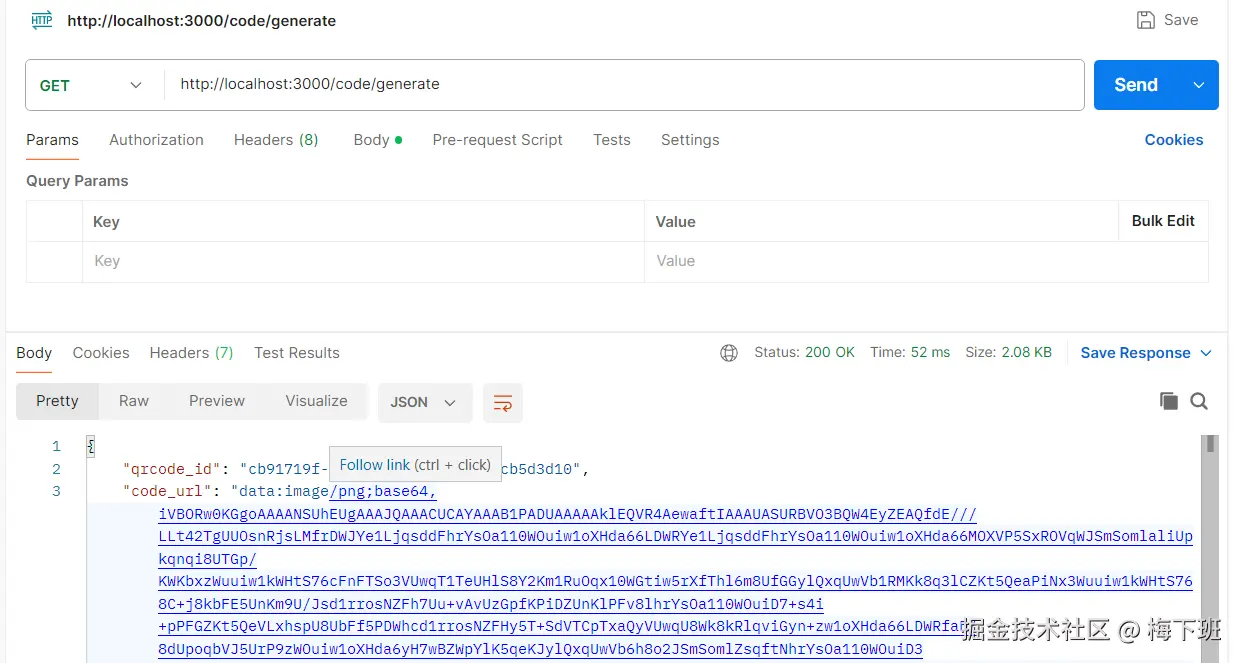The width and height of the screenshot is (1241, 663).
Task: Open the response Headers (7) tab
Action: [x=191, y=353]
